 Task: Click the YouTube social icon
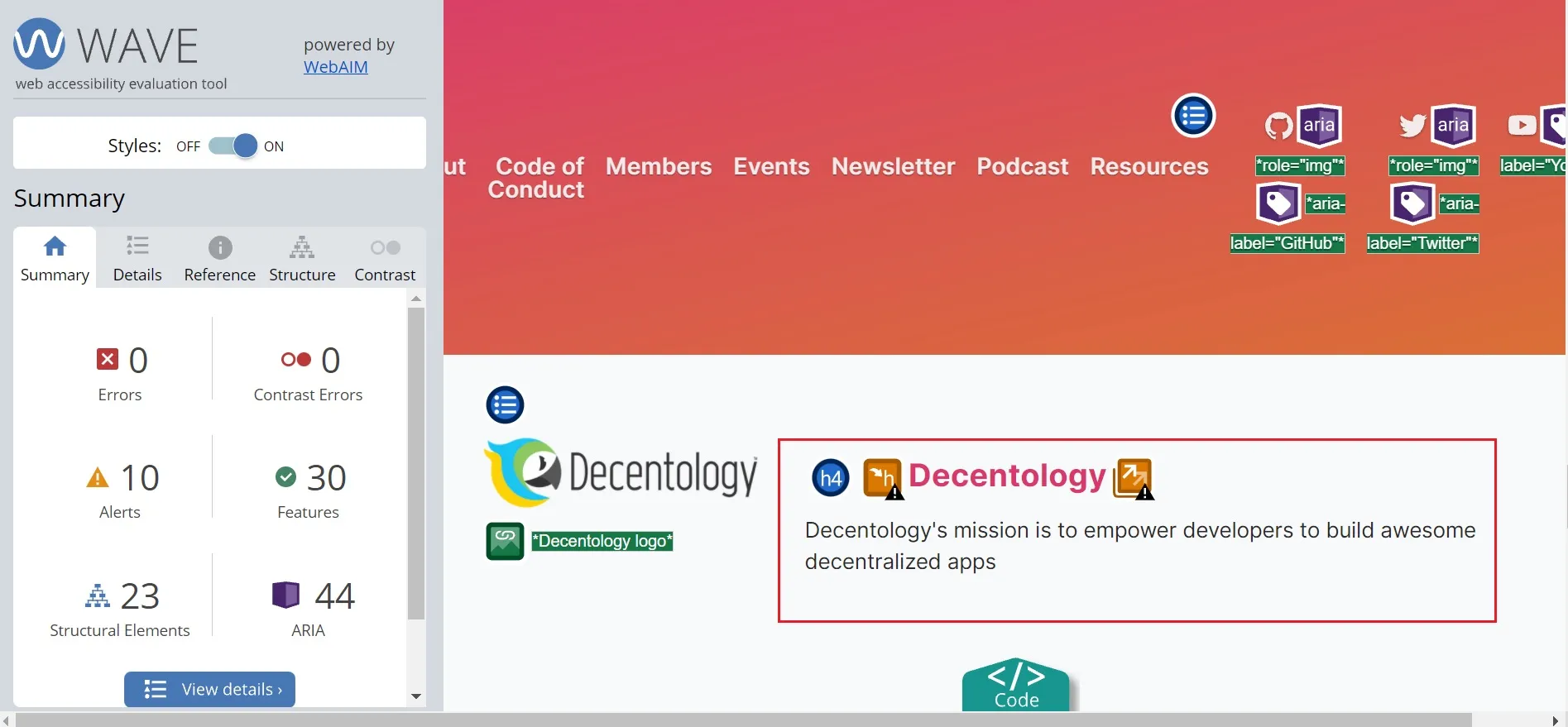pos(1522,126)
